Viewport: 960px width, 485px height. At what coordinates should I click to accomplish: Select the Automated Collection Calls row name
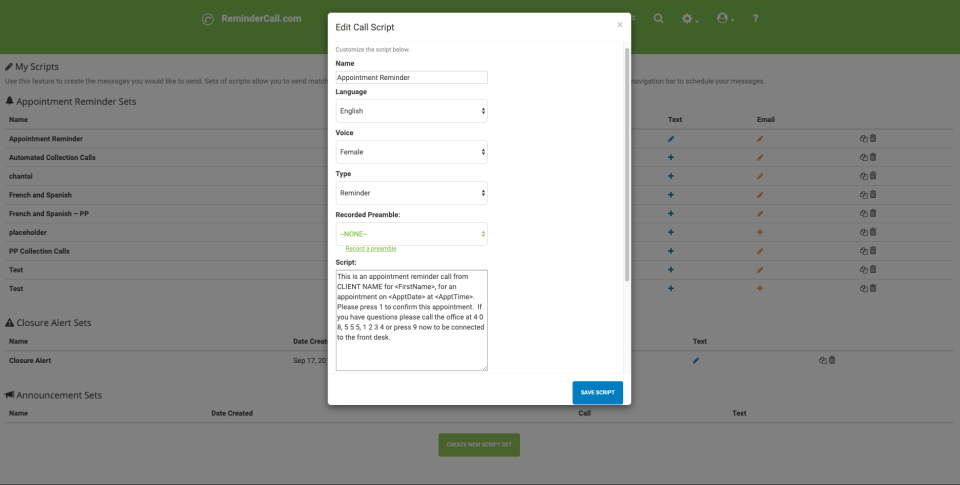[x=52, y=157]
